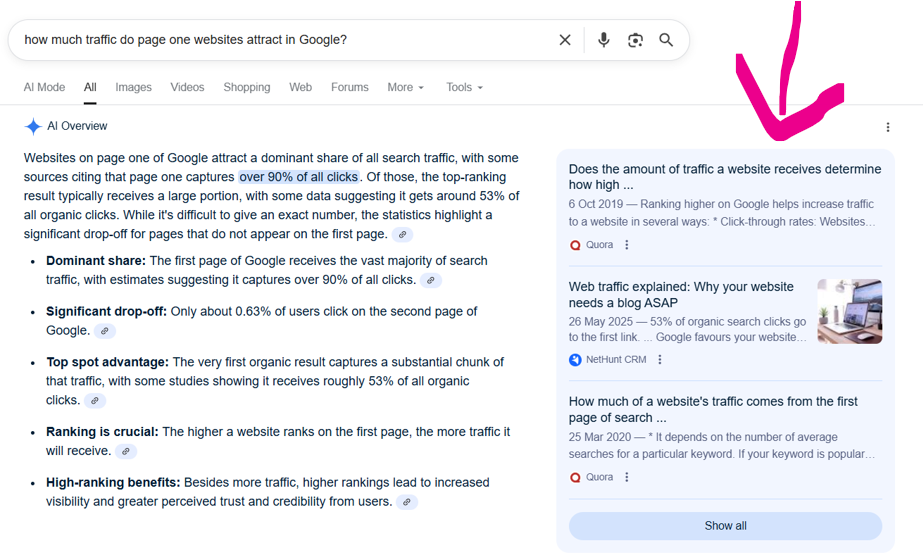Select the All tab
This screenshot has width=923, height=557.
coord(90,87)
